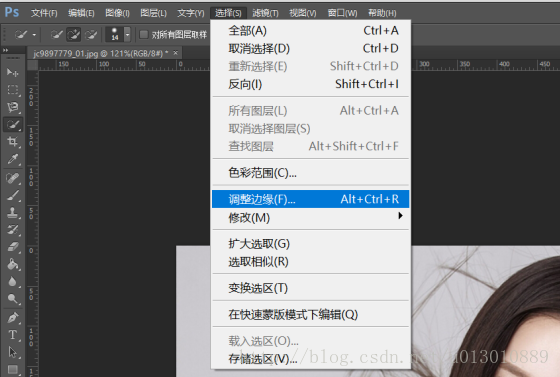Select the Lasso tool
The height and width of the screenshot is (377, 560).
[13, 107]
